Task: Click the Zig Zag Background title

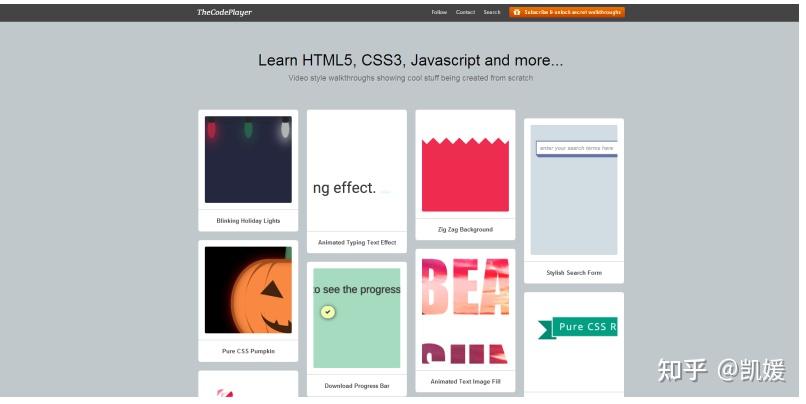Action: coord(465,230)
